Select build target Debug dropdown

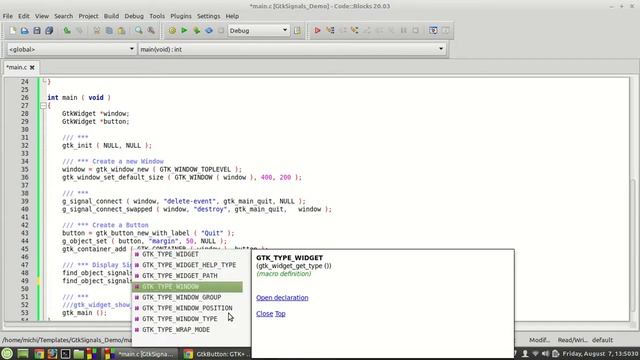coord(258,31)
